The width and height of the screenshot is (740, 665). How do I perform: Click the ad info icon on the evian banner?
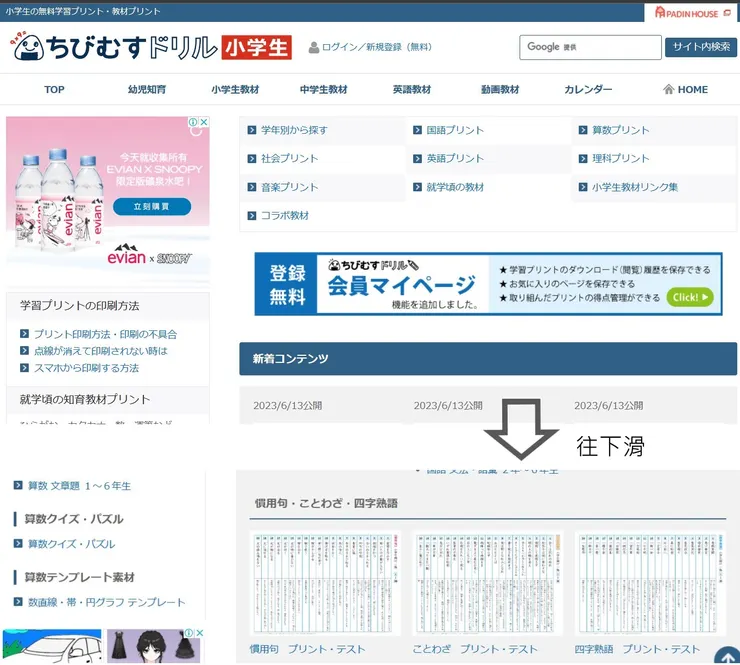[193, 122]
